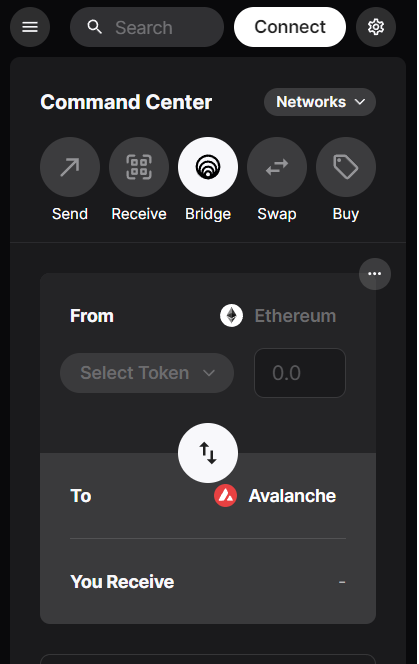Open the hamburger menu

tap(30, 27)
